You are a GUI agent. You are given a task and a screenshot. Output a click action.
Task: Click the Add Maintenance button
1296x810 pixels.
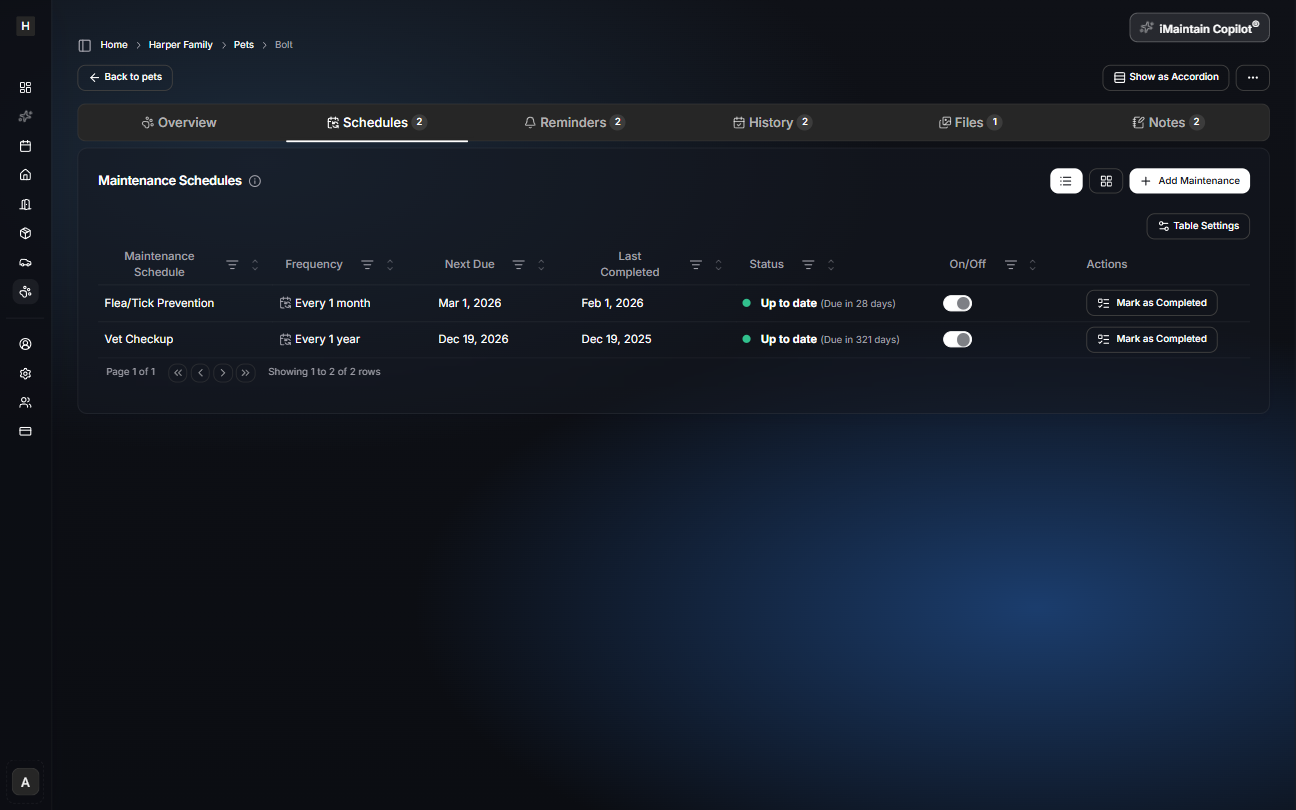1189,181
